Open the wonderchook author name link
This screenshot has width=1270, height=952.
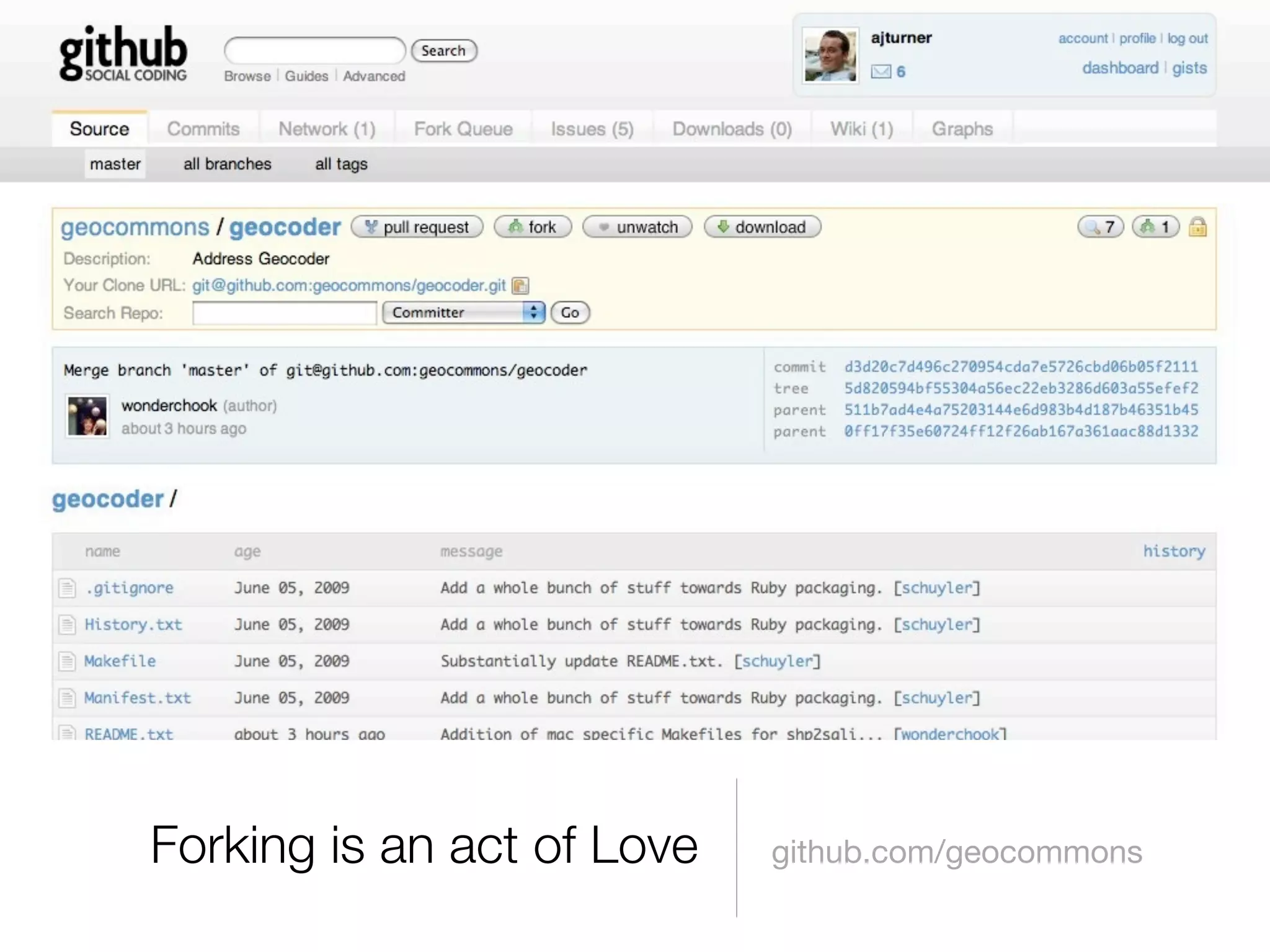click(169, 406)
